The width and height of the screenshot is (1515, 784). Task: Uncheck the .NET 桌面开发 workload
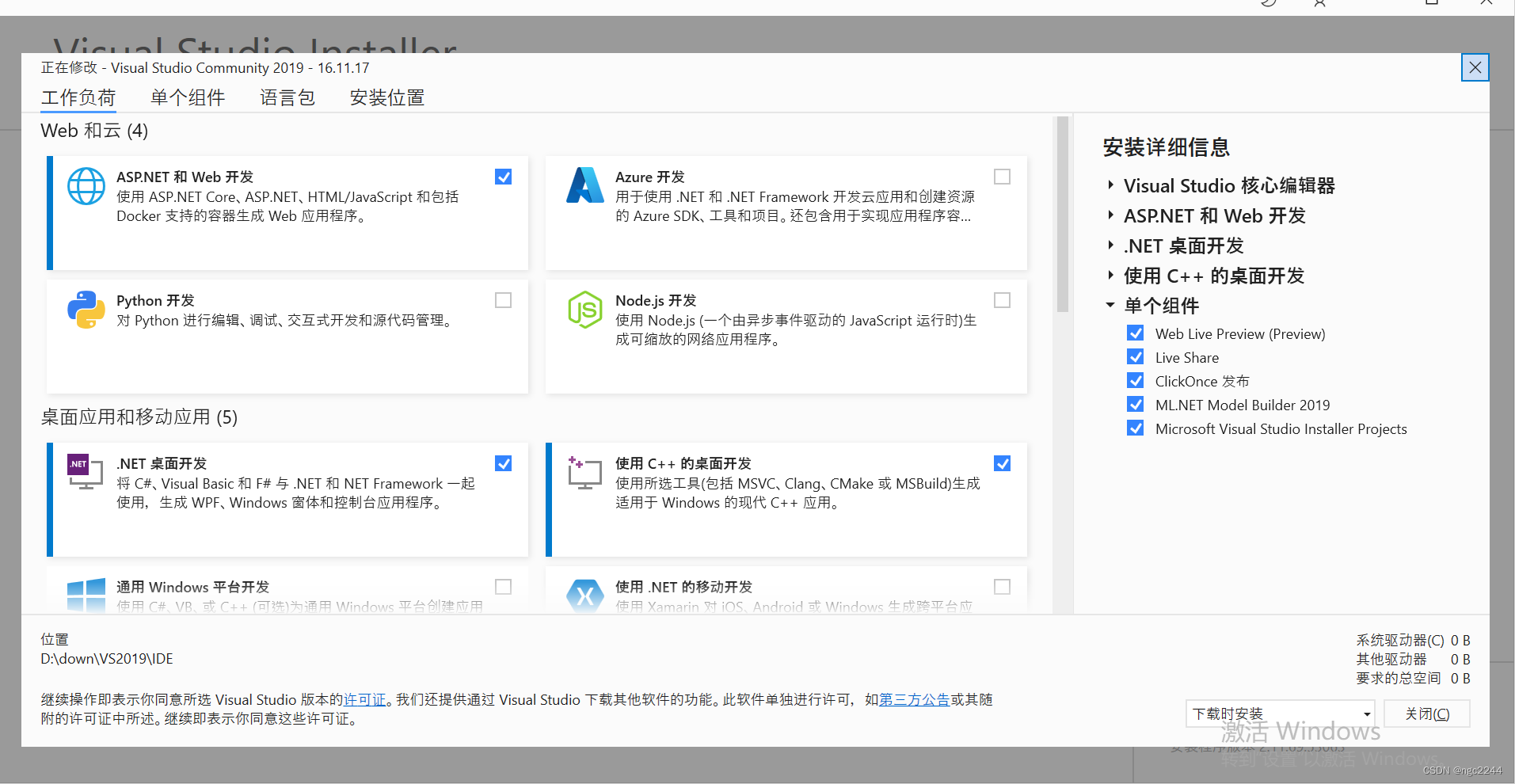point(503,463)
